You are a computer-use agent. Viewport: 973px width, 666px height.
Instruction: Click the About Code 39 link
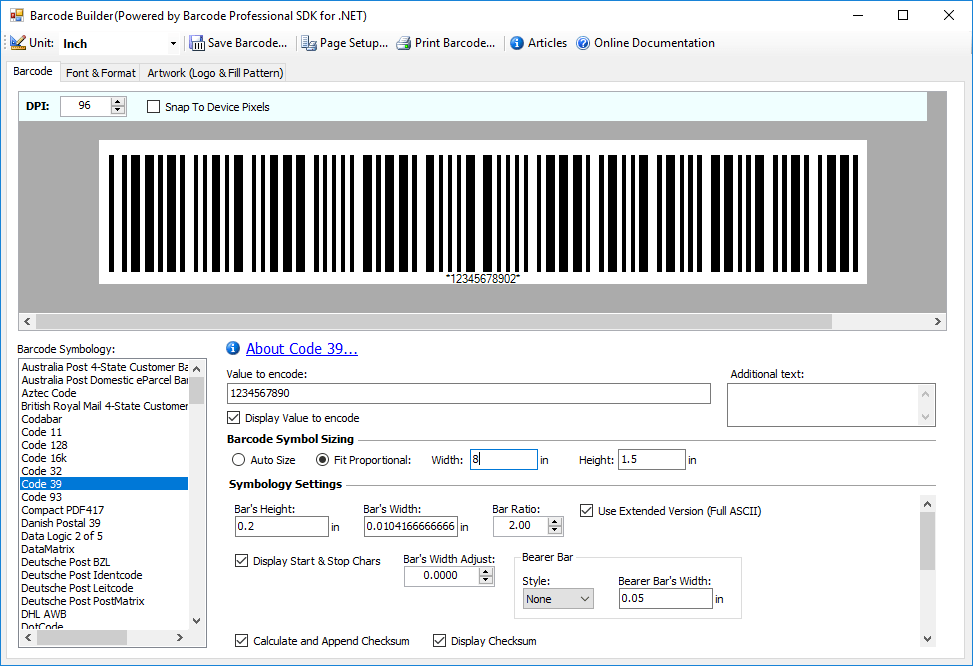click(x=302, y=348)
